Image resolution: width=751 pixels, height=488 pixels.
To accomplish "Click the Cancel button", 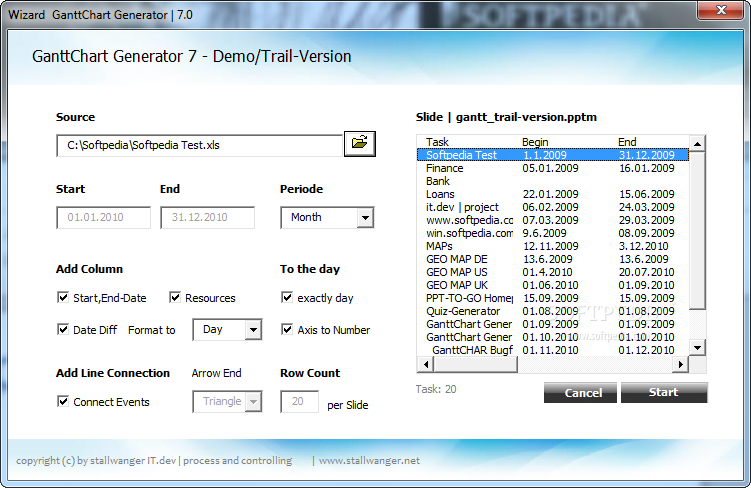I will pyautogui.click(x=580, y=393).
